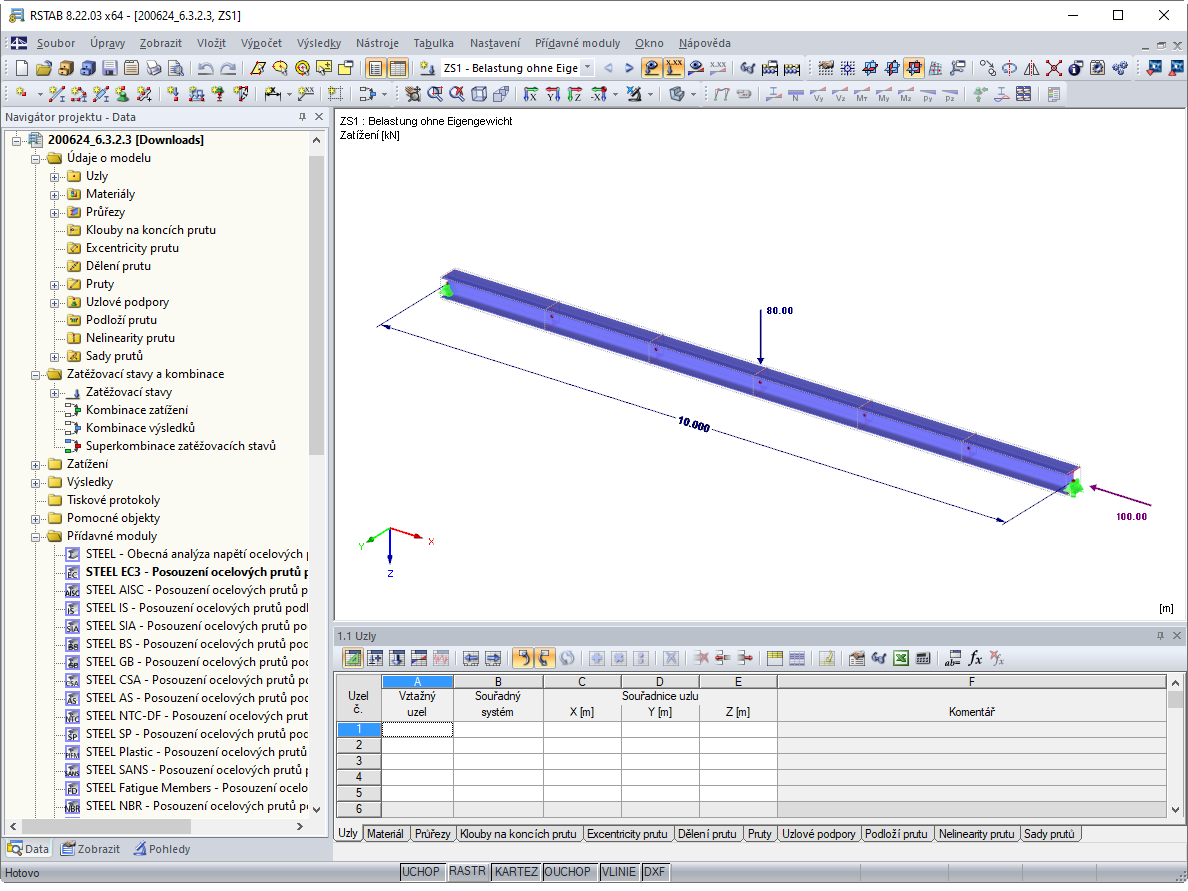Click the zoom window magnifier icon
Image resolution: width=1188 pixels, height=891 pixels.
click(x=435, y=94)
